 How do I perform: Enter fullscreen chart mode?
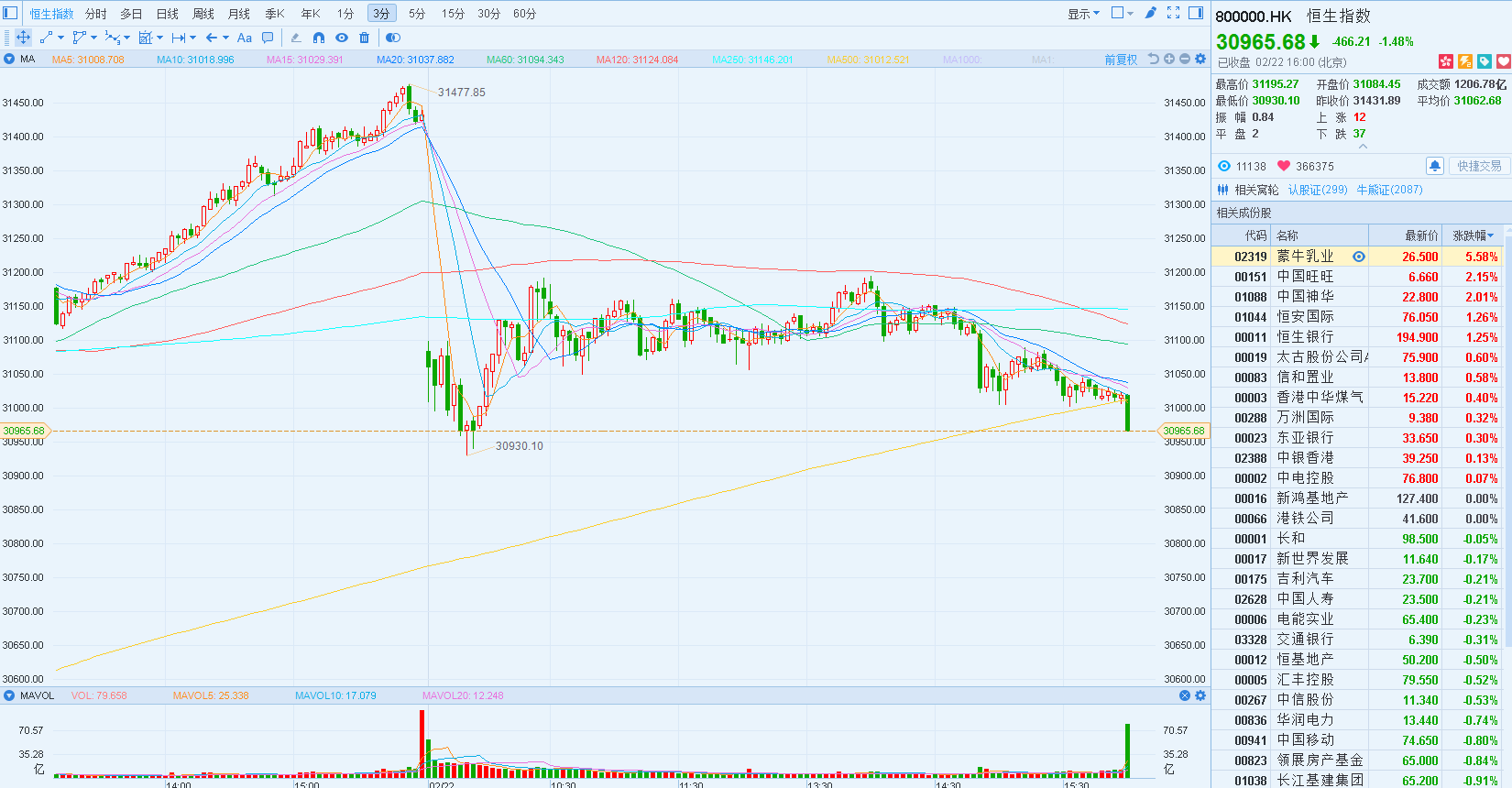click(1174, 13)
